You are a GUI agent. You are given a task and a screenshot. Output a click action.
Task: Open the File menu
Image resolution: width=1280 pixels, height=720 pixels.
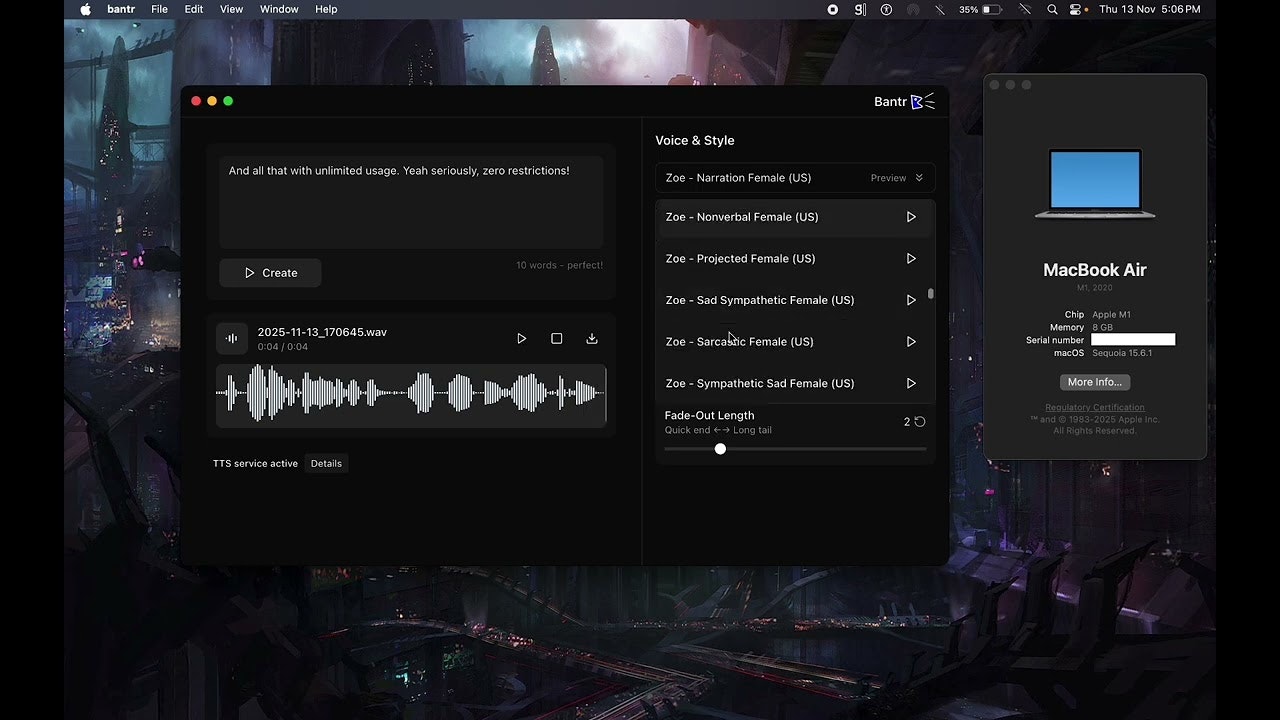coord(159,9)
